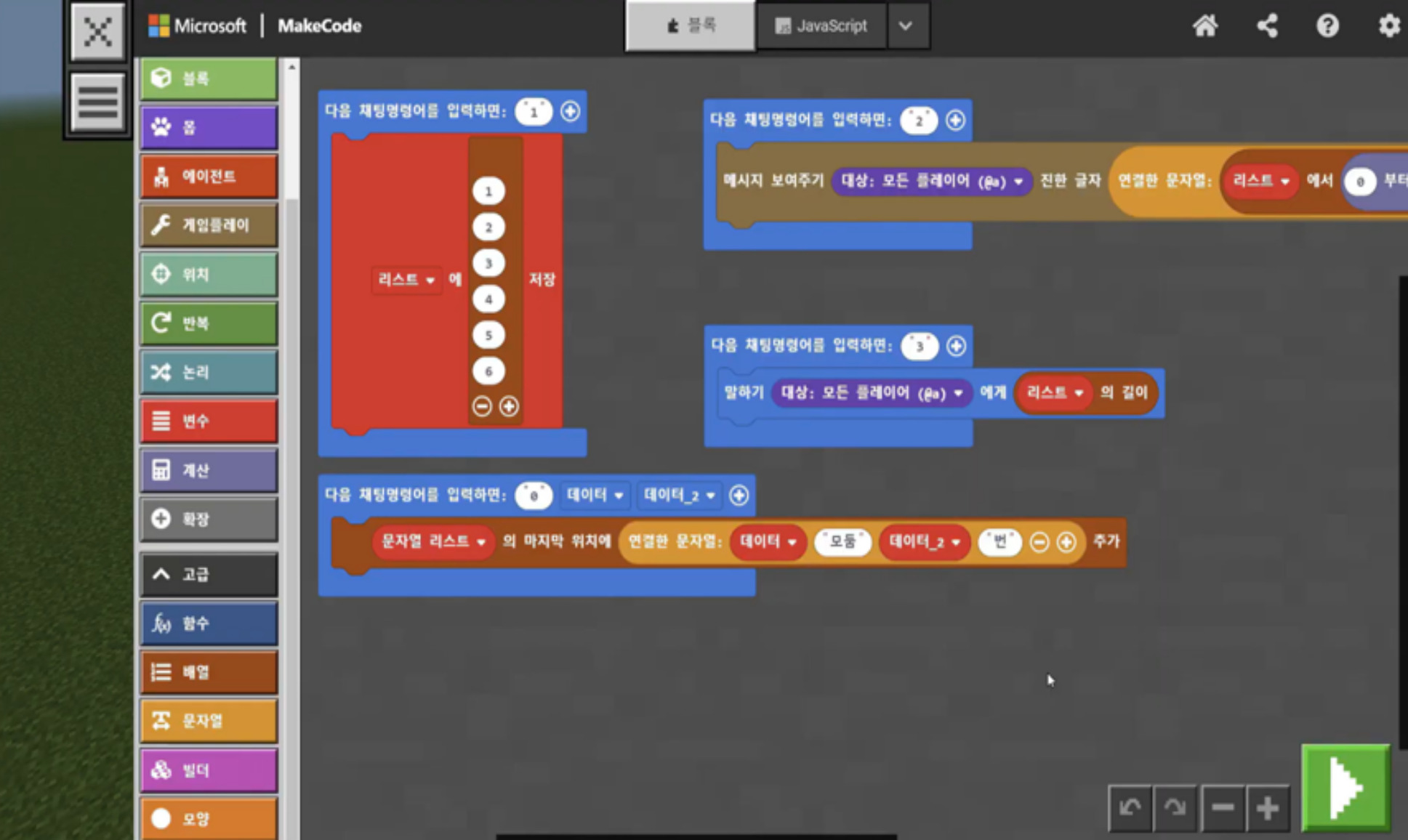This screenshot has width=1408, height=840.
Task: Add list item with plus under 6
Action: click(509, 406)
